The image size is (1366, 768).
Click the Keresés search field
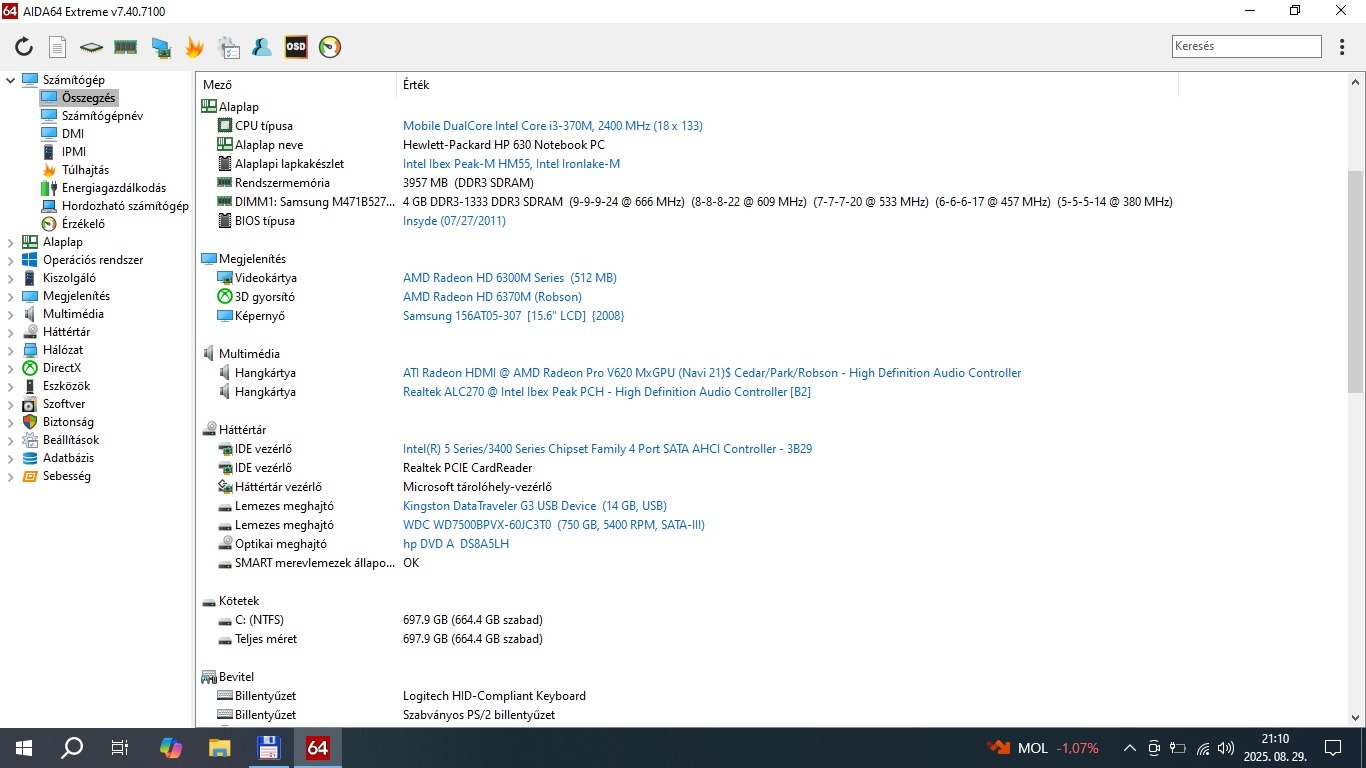[1246, 46]
